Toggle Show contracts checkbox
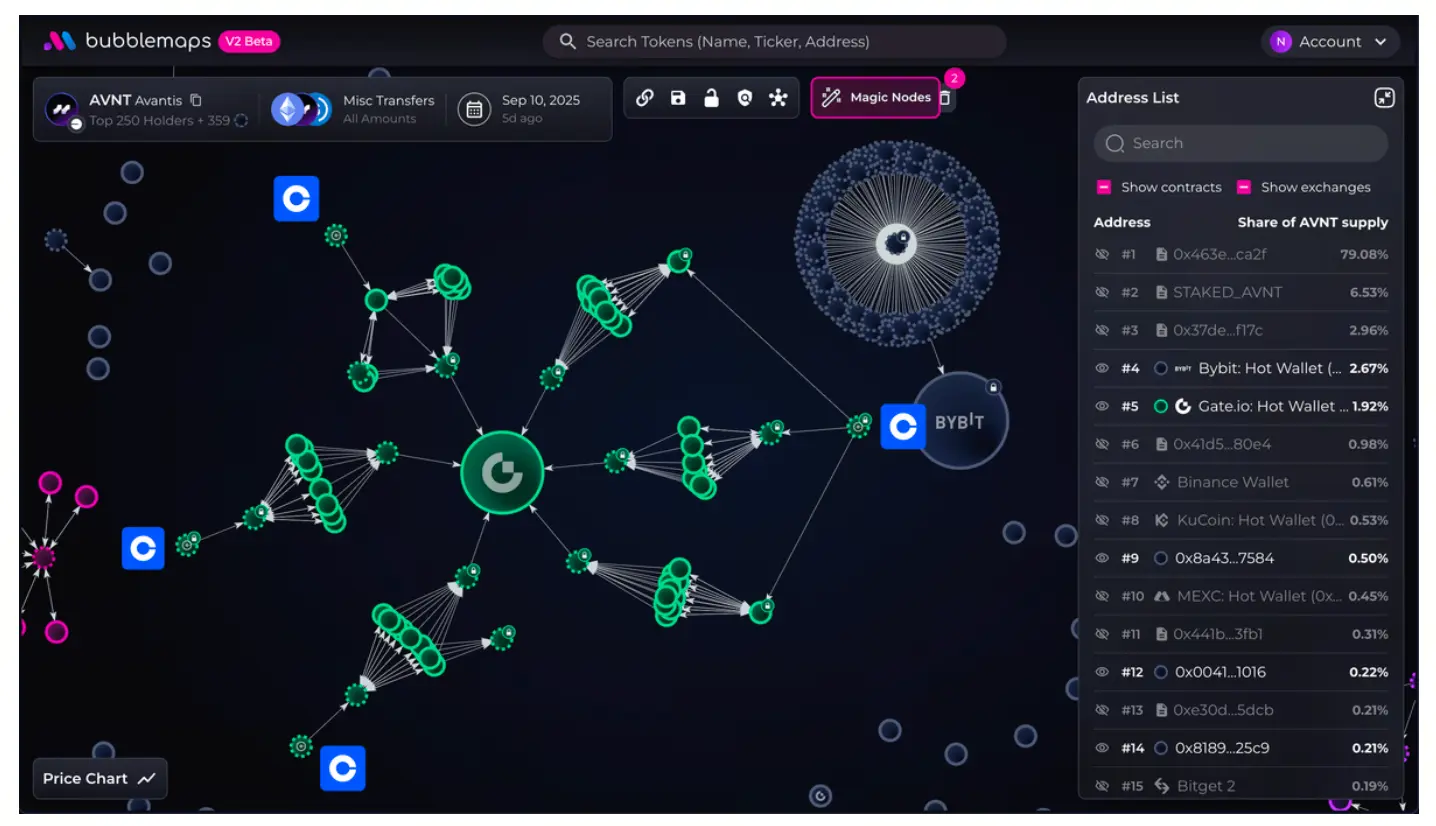This screenshot has width=1436, height=826. 1104,187
